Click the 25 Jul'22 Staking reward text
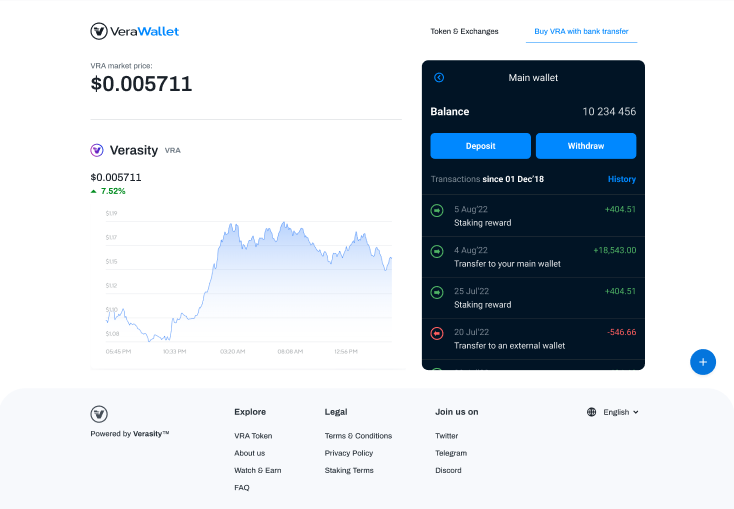This screenshot has width=734, height=509. pyautogui.click(x=483, y=305)
